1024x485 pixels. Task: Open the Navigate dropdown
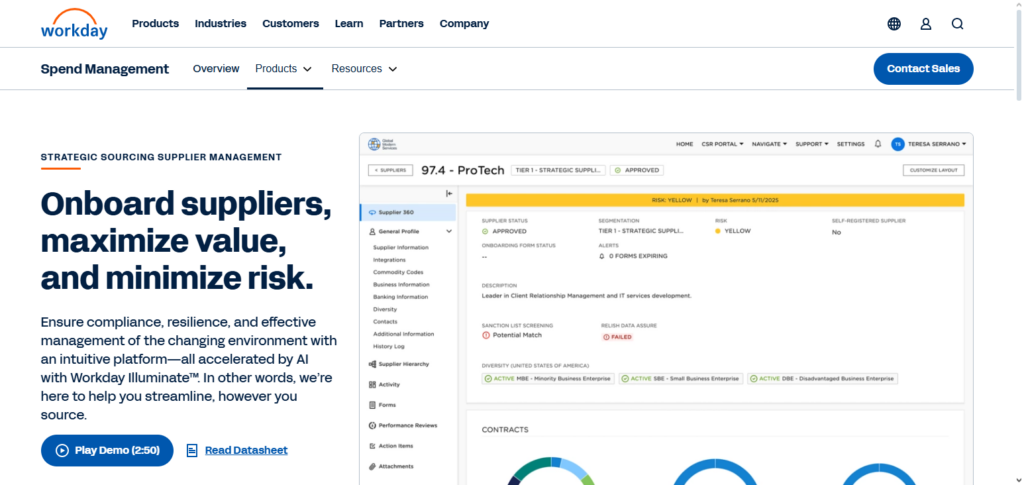click(x=769, y=144)
